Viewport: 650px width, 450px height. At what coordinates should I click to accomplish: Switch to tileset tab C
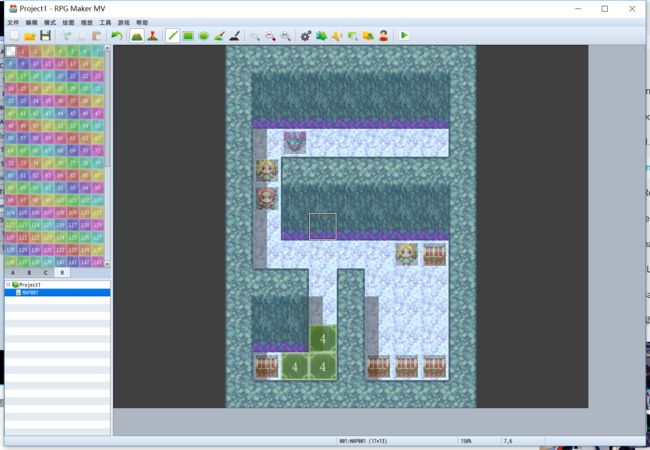(x=46, y=273)
